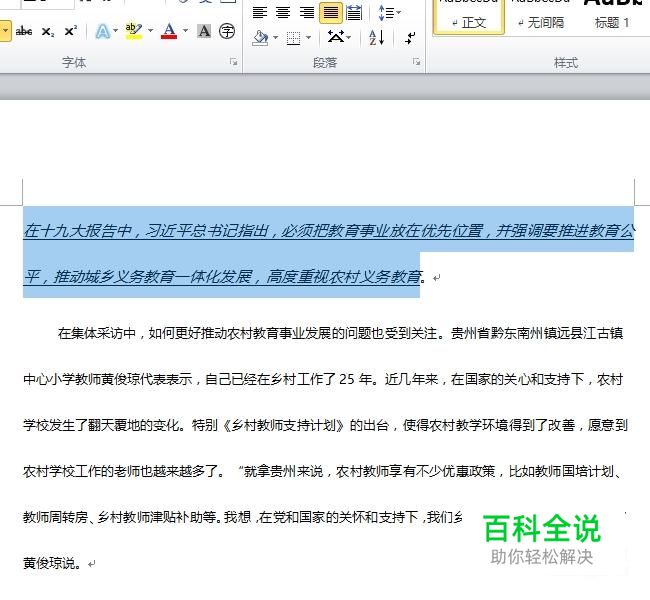Apply distributed alignment
Viewport: 650px width, 600px height.
pos(354,12)
